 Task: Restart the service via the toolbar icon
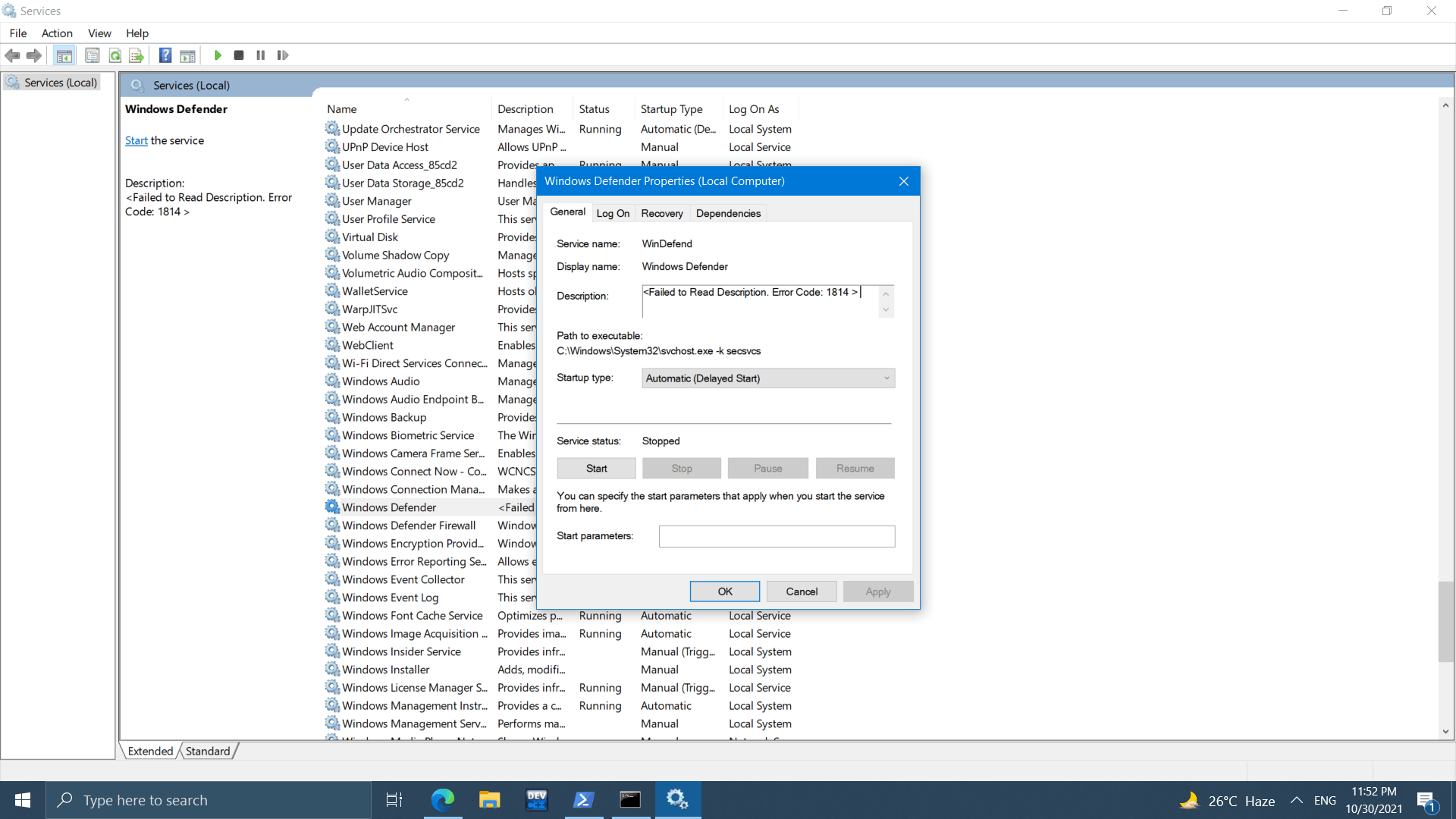point(283,55)
